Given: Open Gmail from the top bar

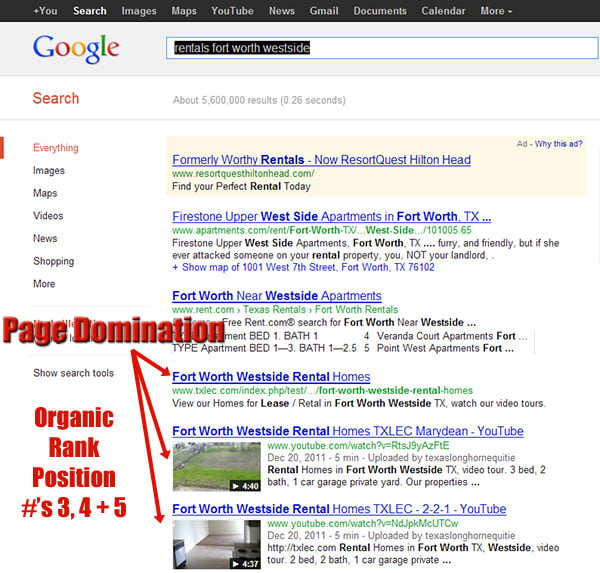Looking at the screenshot, I should click(x=324, y=11).
